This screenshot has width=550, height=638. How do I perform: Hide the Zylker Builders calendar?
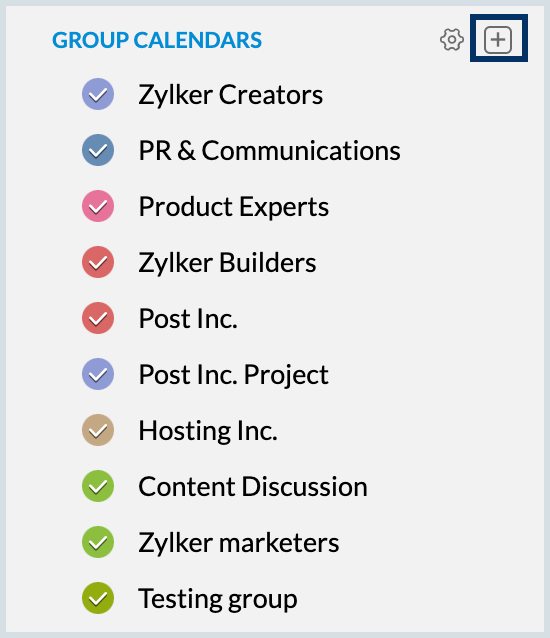pyautogui.click(x=98, y=262)
